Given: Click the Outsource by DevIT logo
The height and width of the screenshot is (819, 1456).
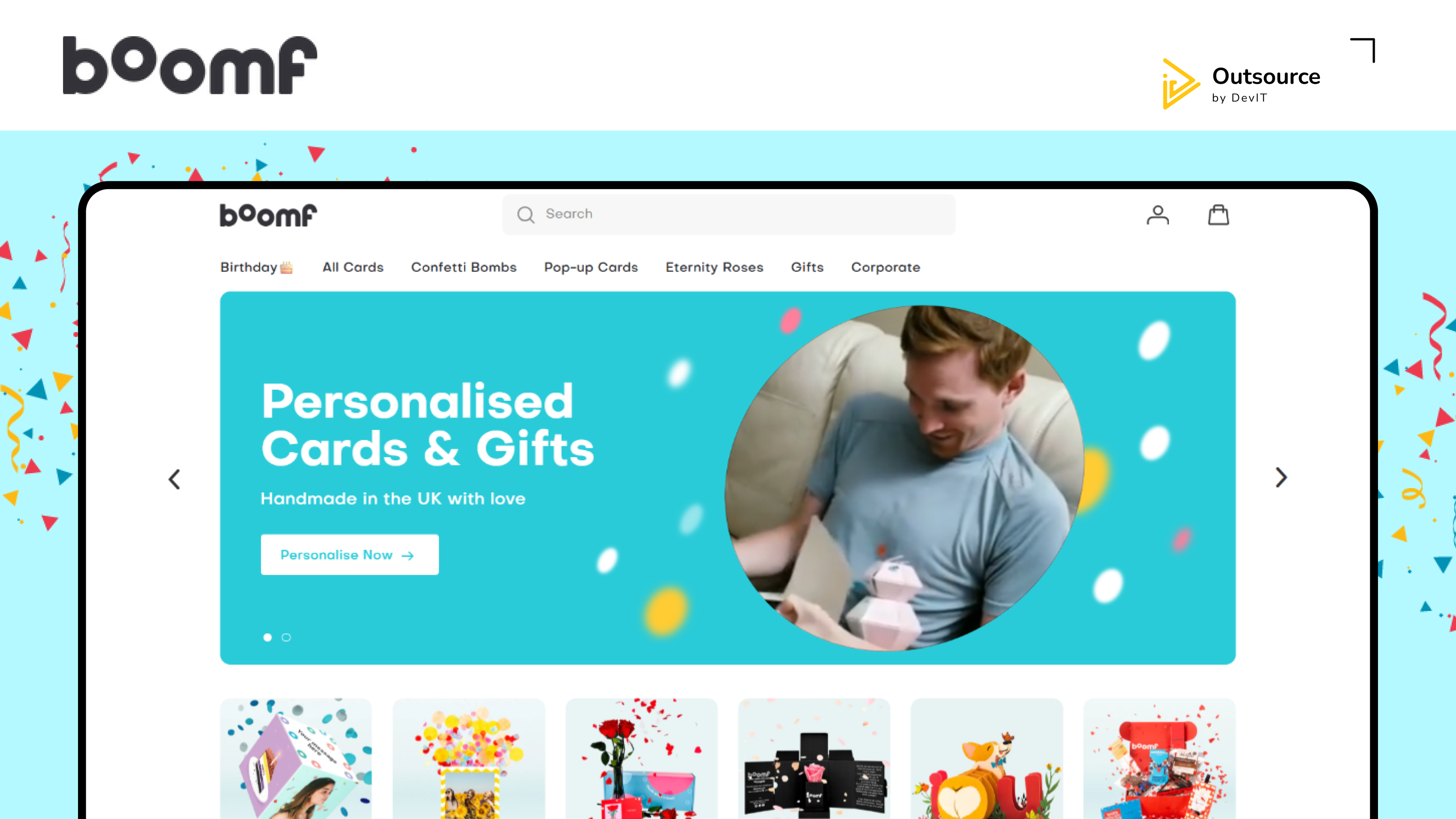Looking at the screenshot, I should [1241, 84].
